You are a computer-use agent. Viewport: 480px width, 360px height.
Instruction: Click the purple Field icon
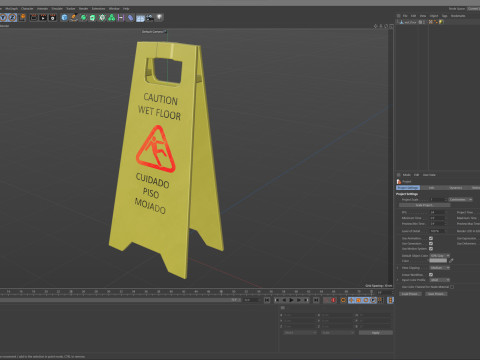coord(121,18)
